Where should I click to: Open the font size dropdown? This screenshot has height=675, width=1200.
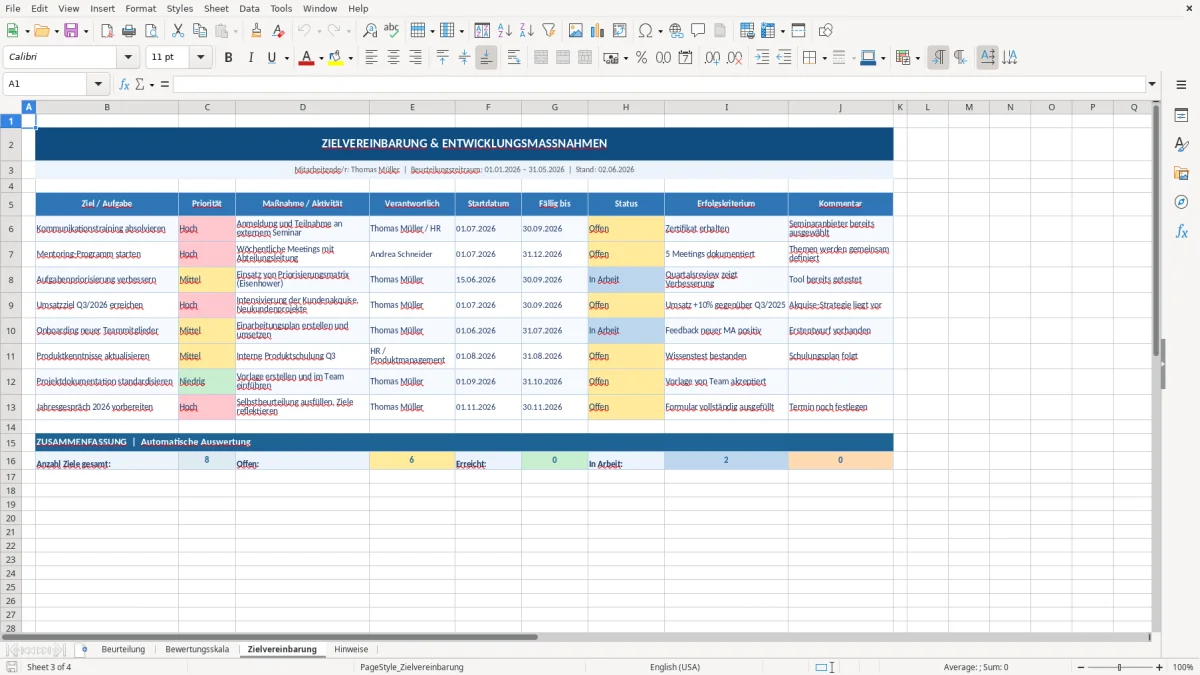[x=201, y=58]
